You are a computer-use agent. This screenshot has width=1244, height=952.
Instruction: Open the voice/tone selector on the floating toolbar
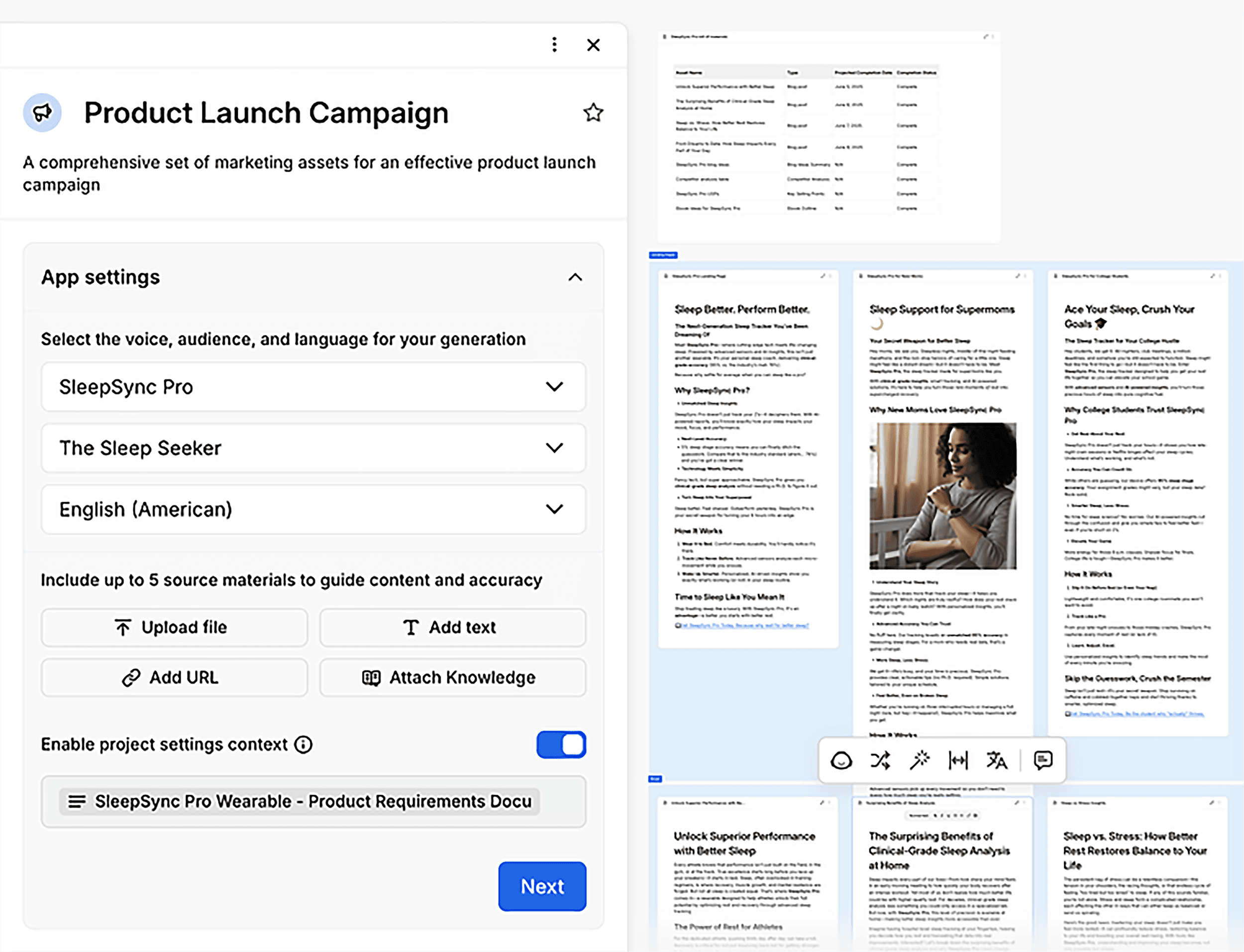pos(842,760)
